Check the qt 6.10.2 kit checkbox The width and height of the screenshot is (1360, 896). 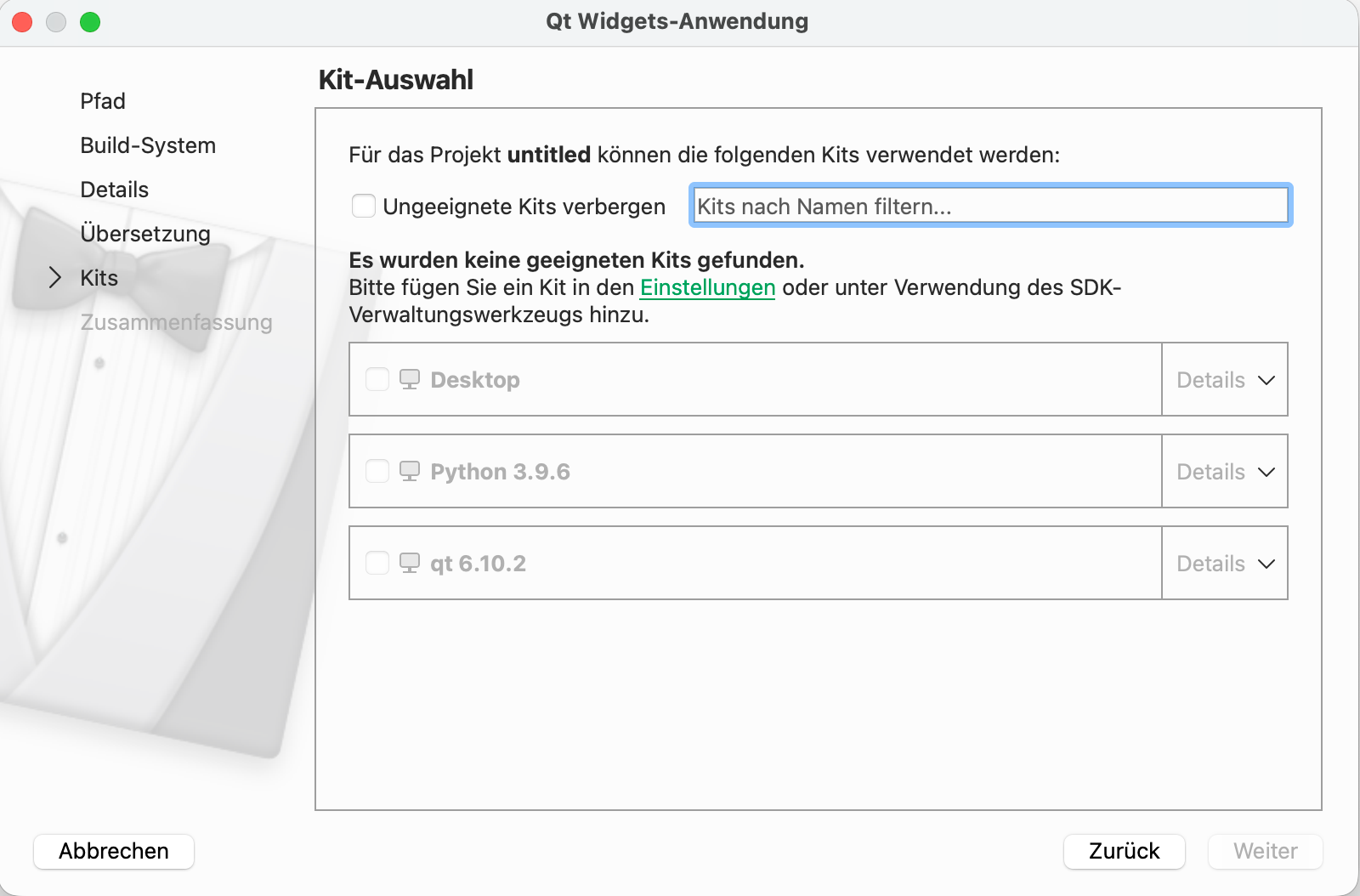pos(377,563)
